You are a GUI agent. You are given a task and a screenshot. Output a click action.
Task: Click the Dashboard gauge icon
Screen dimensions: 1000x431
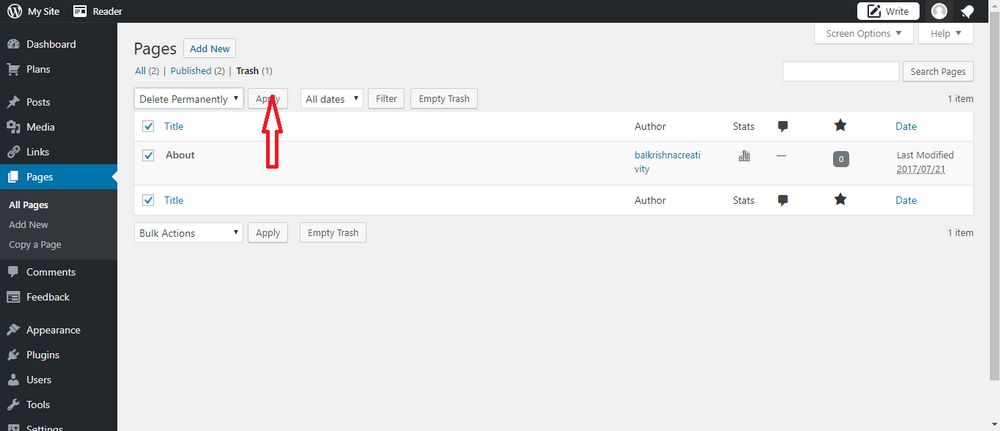13,45
